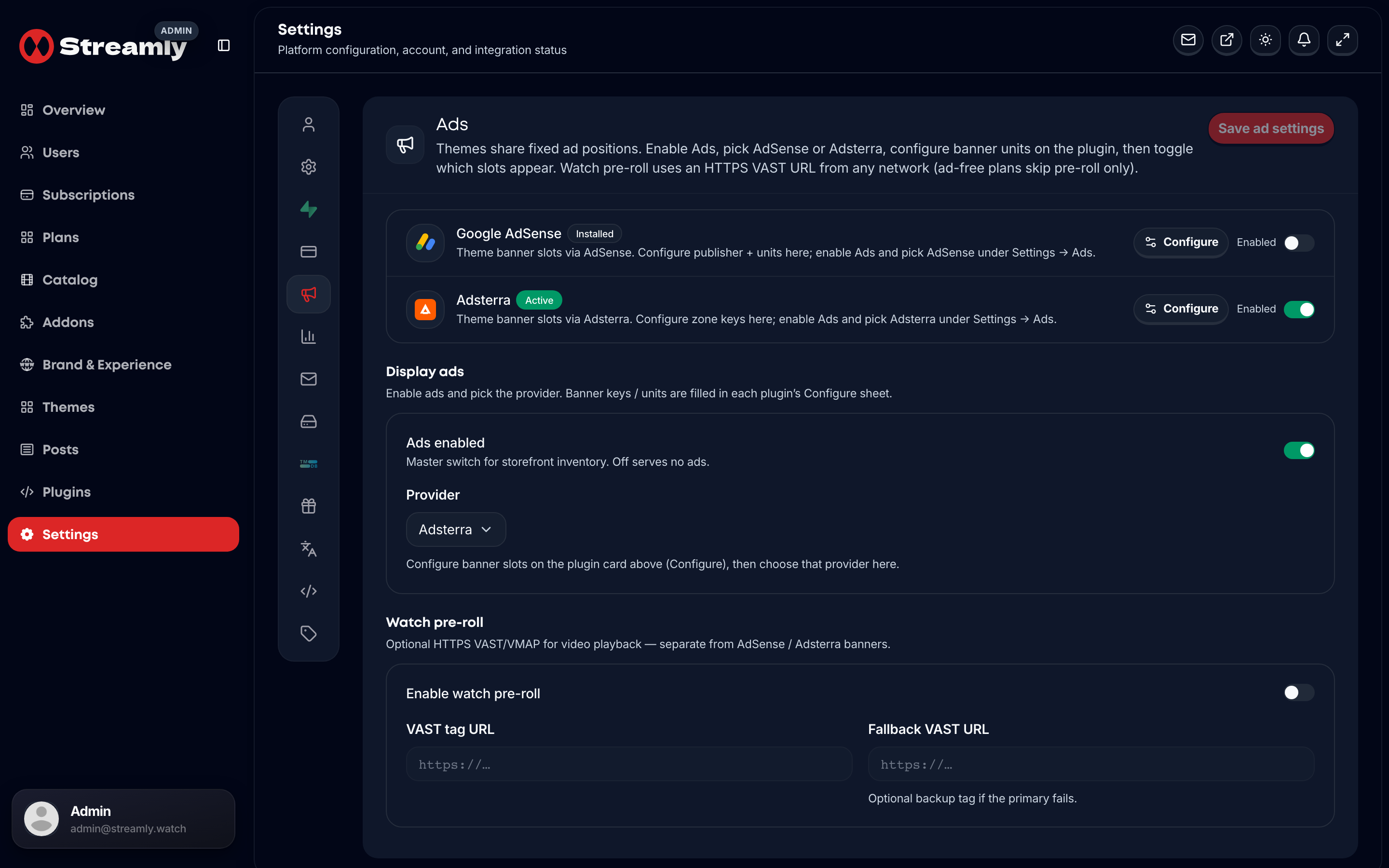Open the TMDB settings tab icon
Image resolution: width=1389 pixels, height=868 pixels.
coord(309,464)
